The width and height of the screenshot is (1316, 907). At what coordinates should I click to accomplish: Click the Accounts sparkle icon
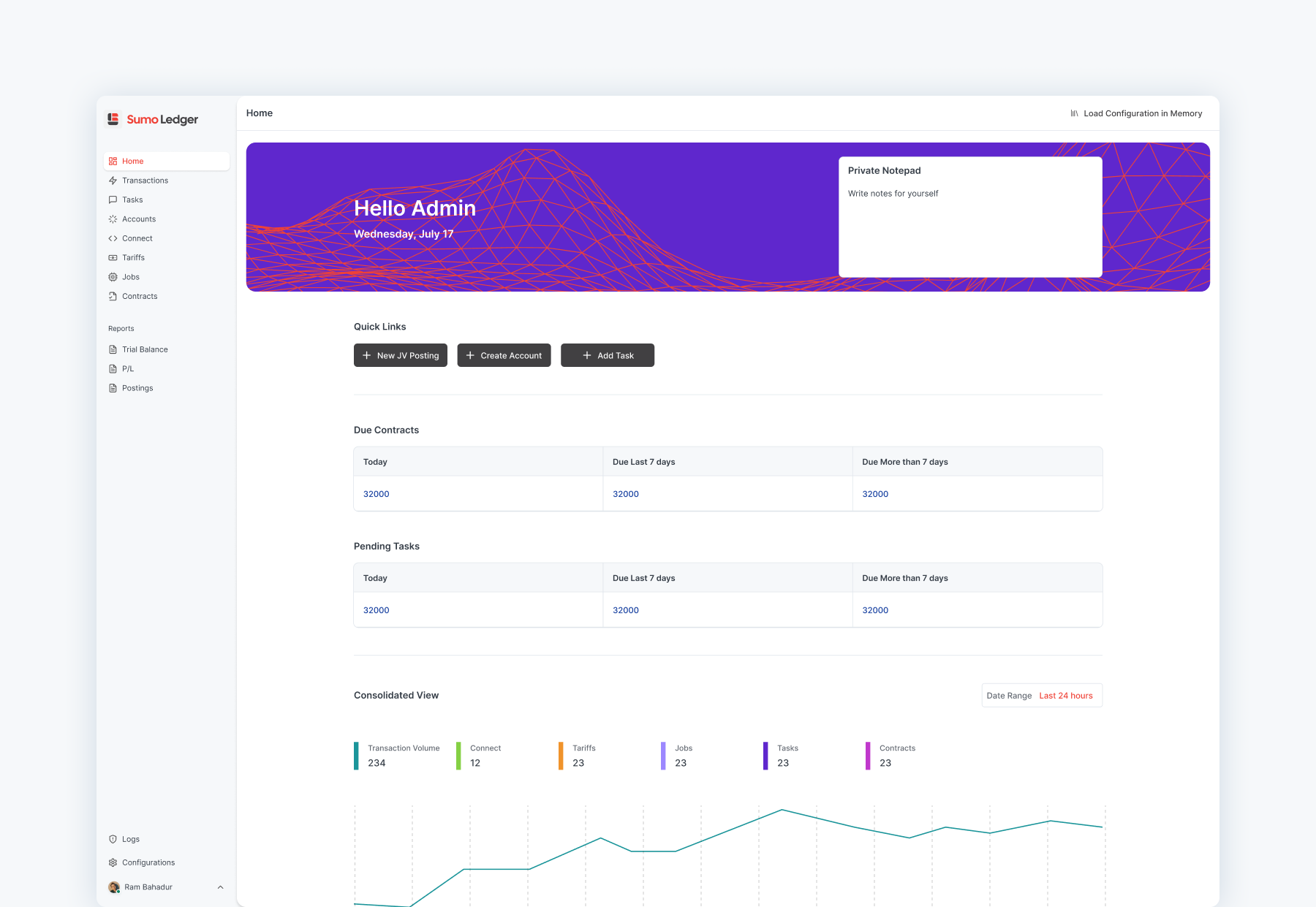pyautogui.click(x=113, y=219)
